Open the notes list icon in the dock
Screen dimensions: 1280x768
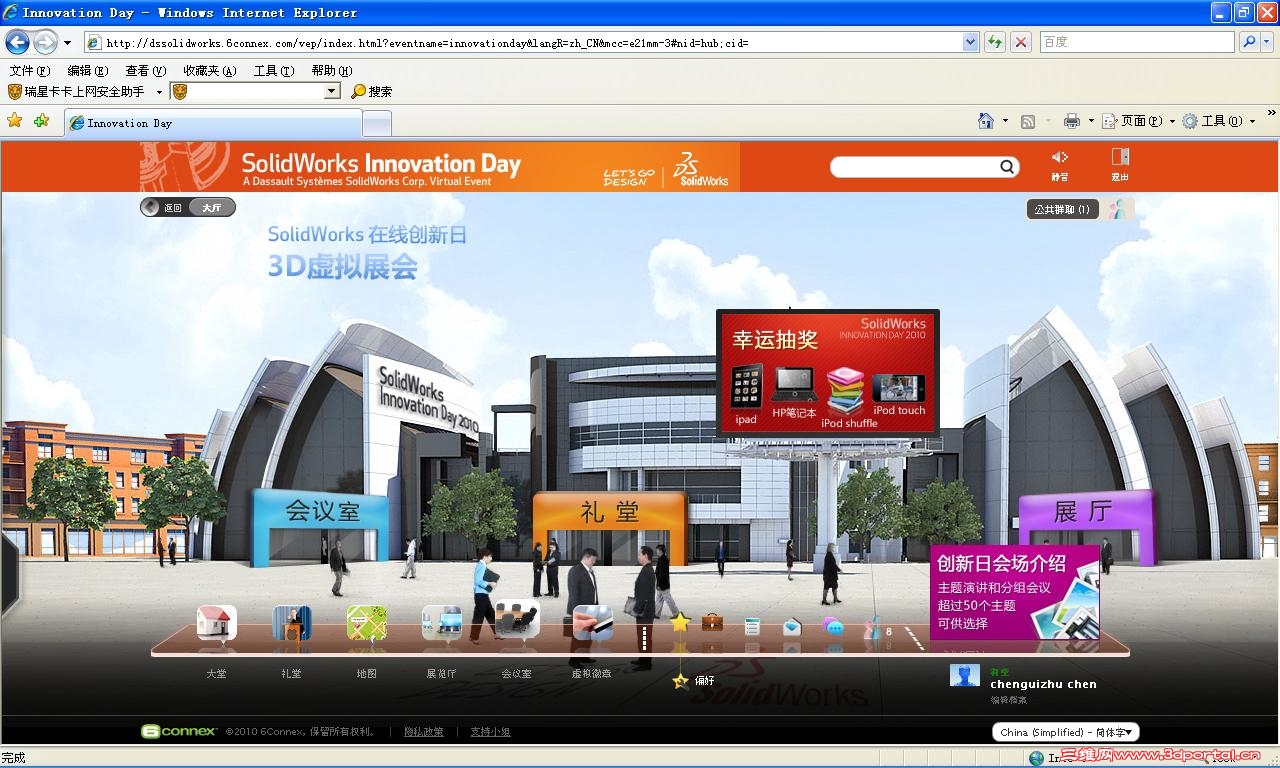click(x=753, y=627)
